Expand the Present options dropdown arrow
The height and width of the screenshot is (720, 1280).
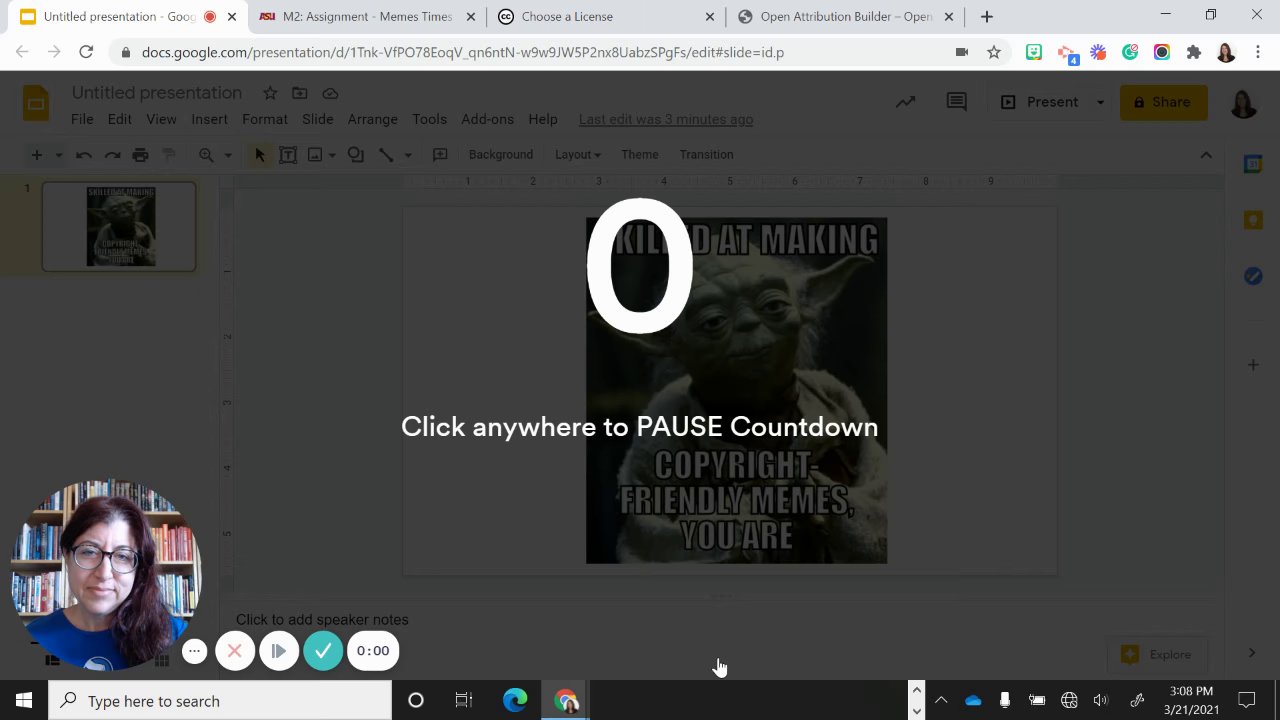pos(1100,102)
